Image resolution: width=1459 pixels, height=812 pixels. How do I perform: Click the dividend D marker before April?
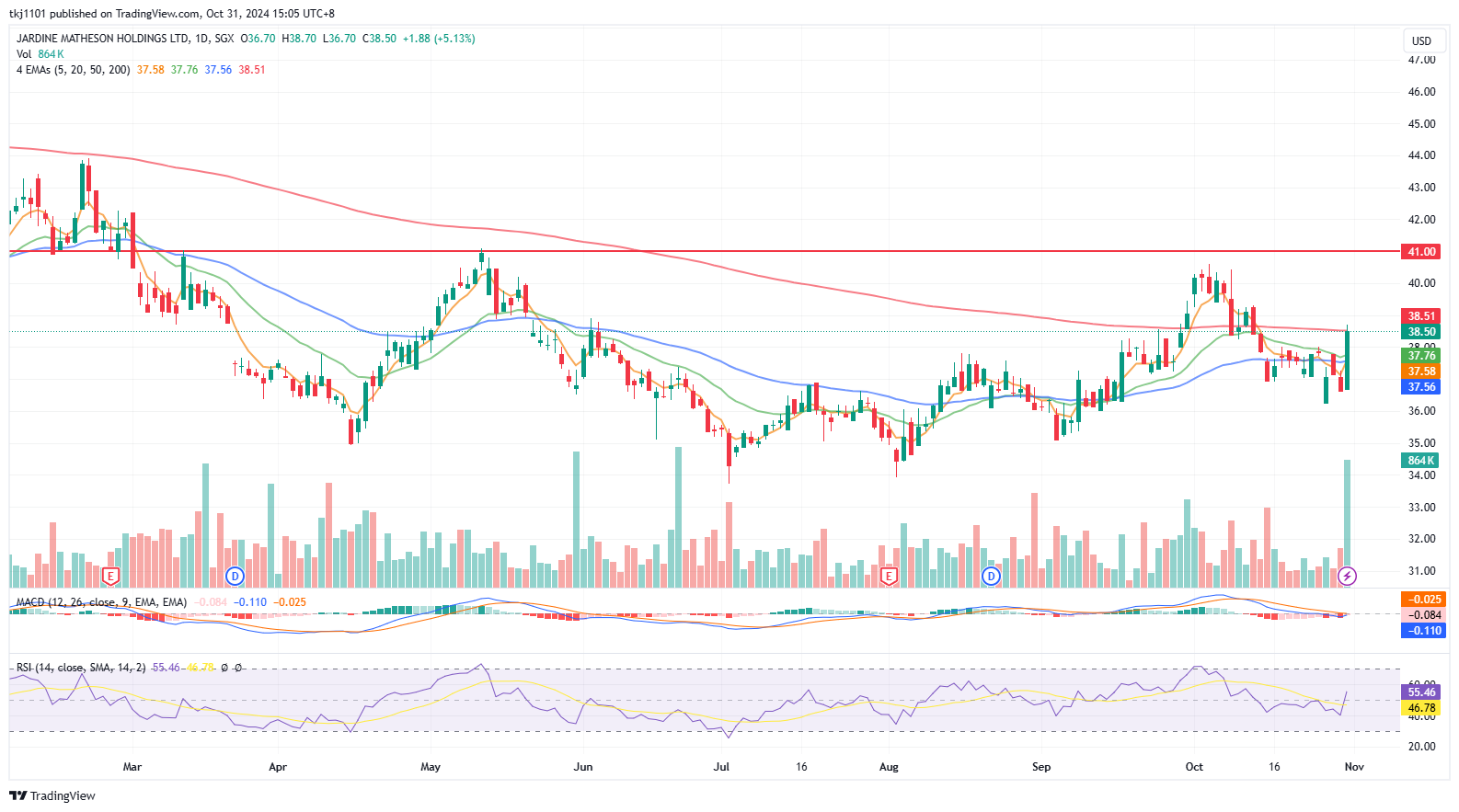[235, 577]
